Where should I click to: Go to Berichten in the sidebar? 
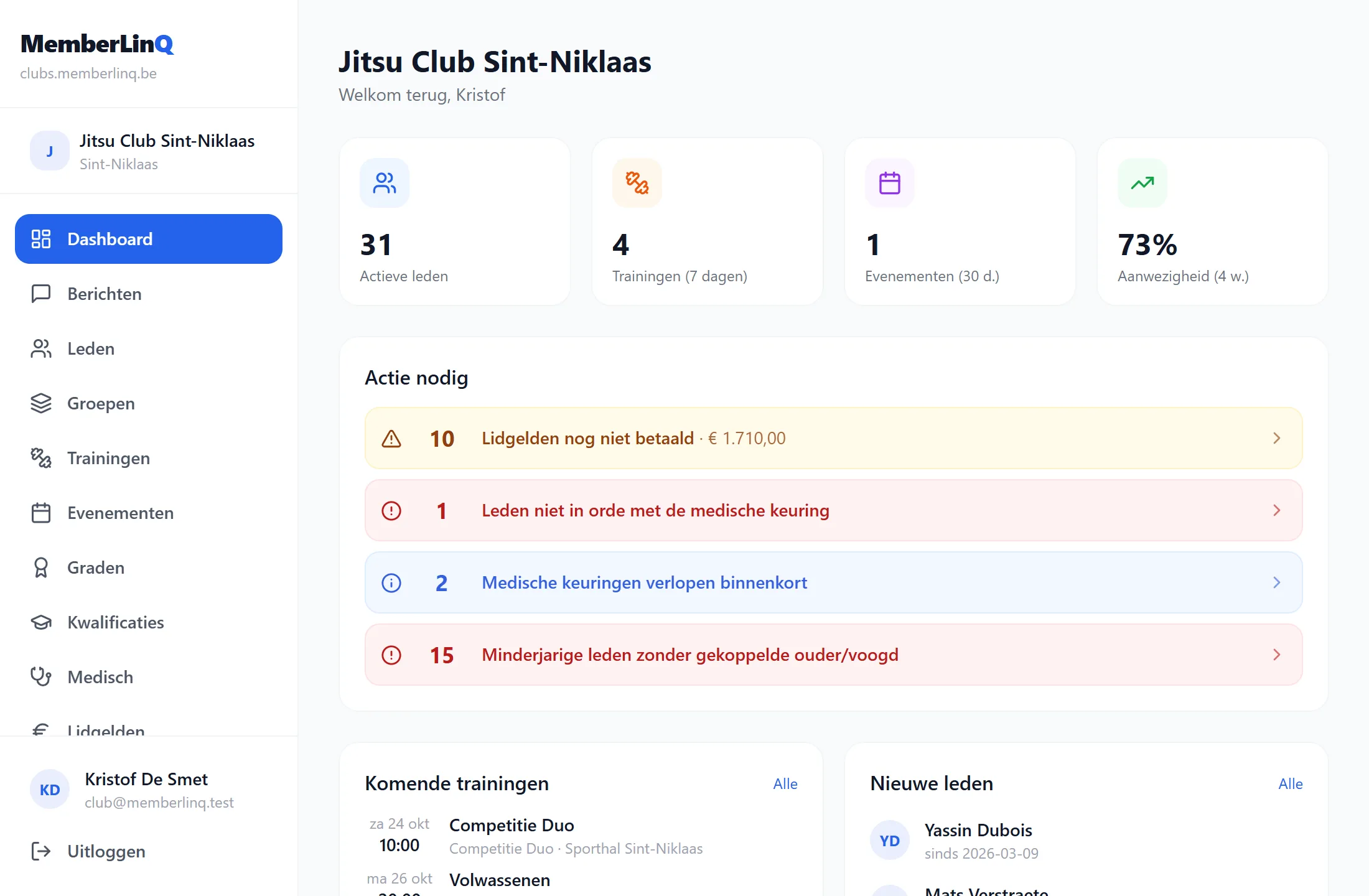pos(149,294)
